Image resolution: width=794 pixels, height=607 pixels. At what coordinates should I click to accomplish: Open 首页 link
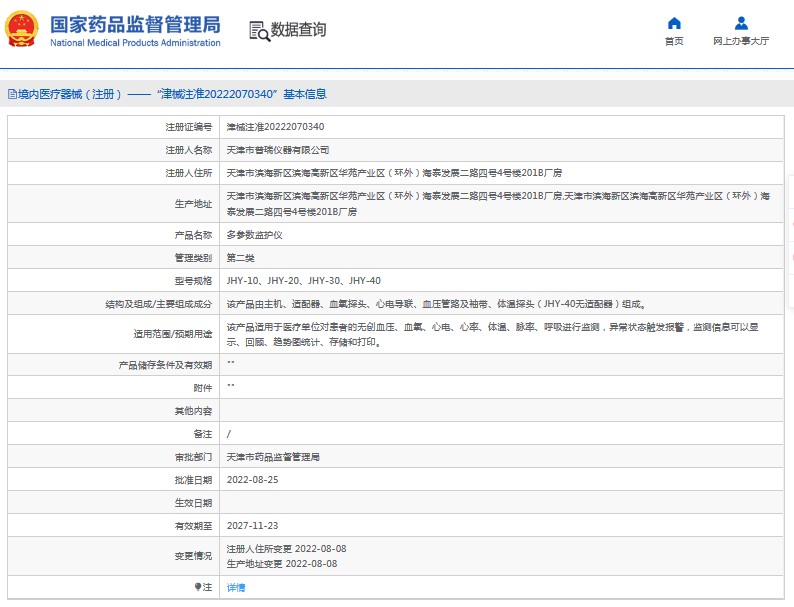(674, 41)
